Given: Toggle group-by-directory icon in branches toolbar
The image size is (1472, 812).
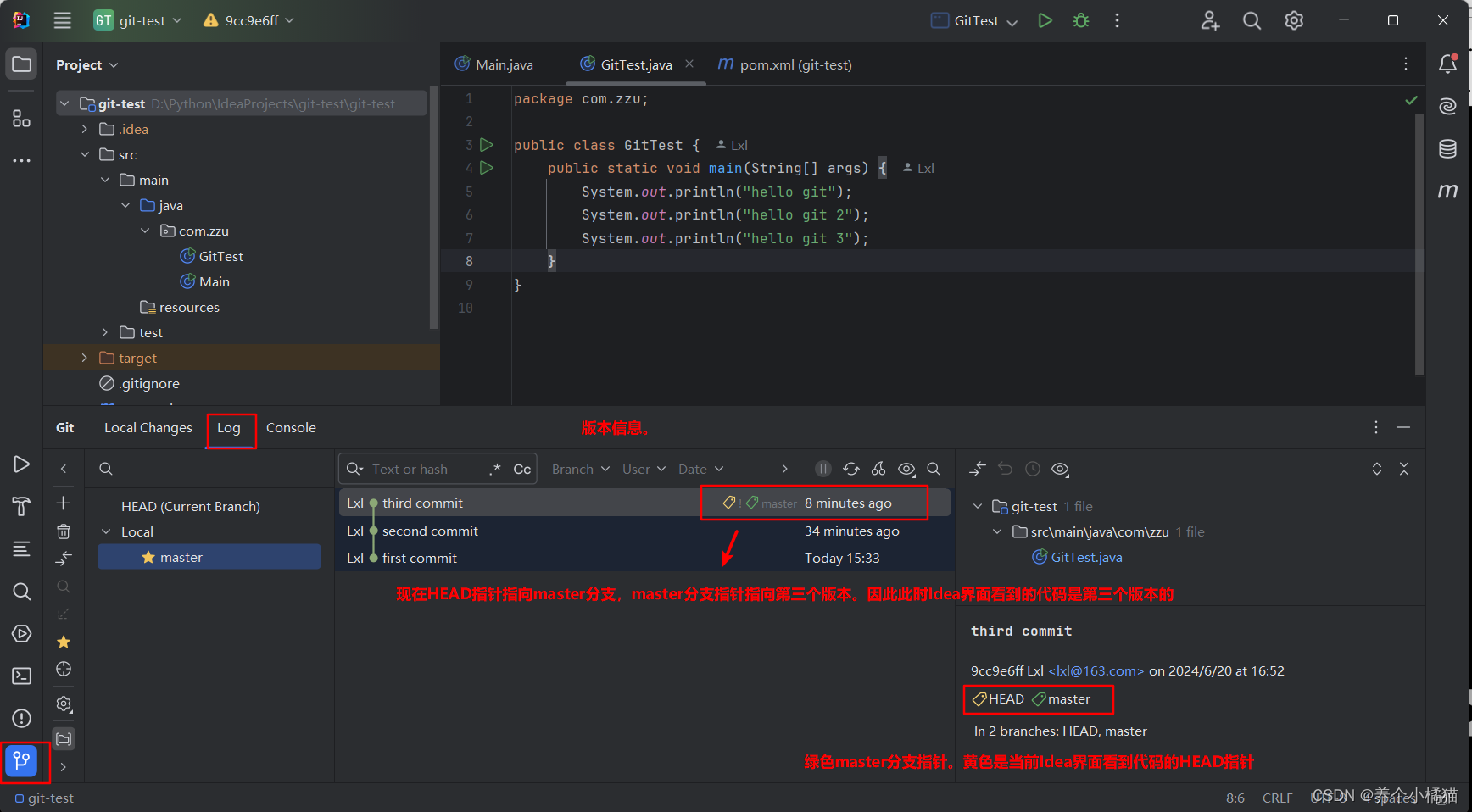Looking at the screenshot, I should coord(64,739).
